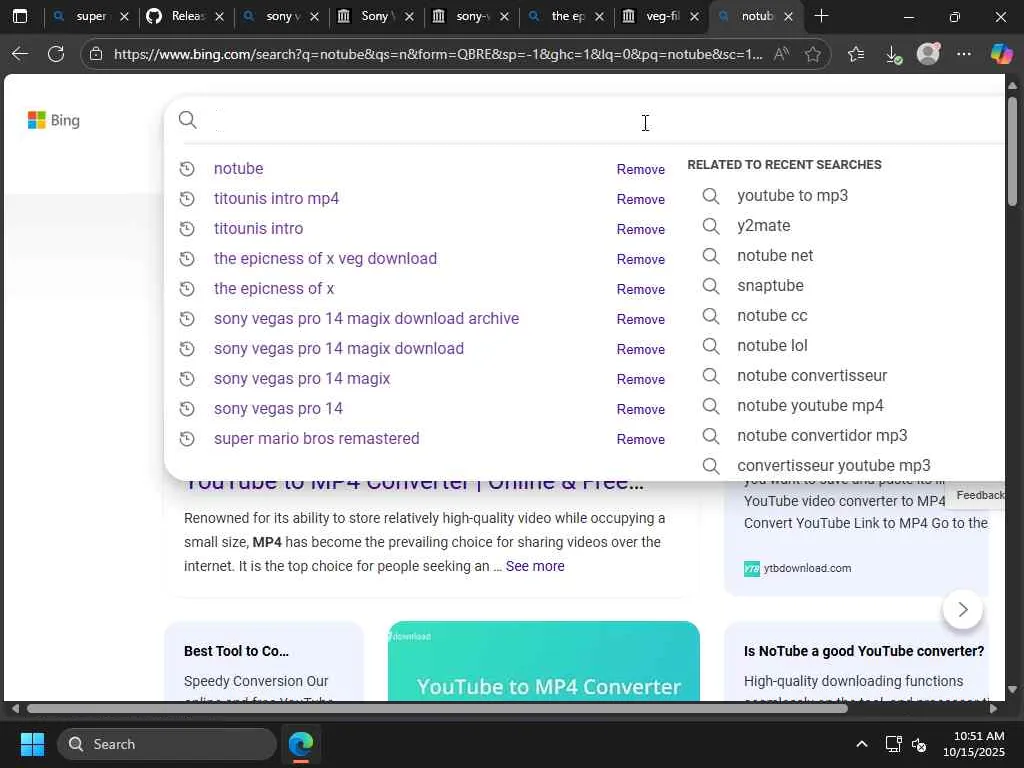Open the 'Best Tool to Co…' card
The height and width of the screenshot is (768, 1024).
point(264,661)
